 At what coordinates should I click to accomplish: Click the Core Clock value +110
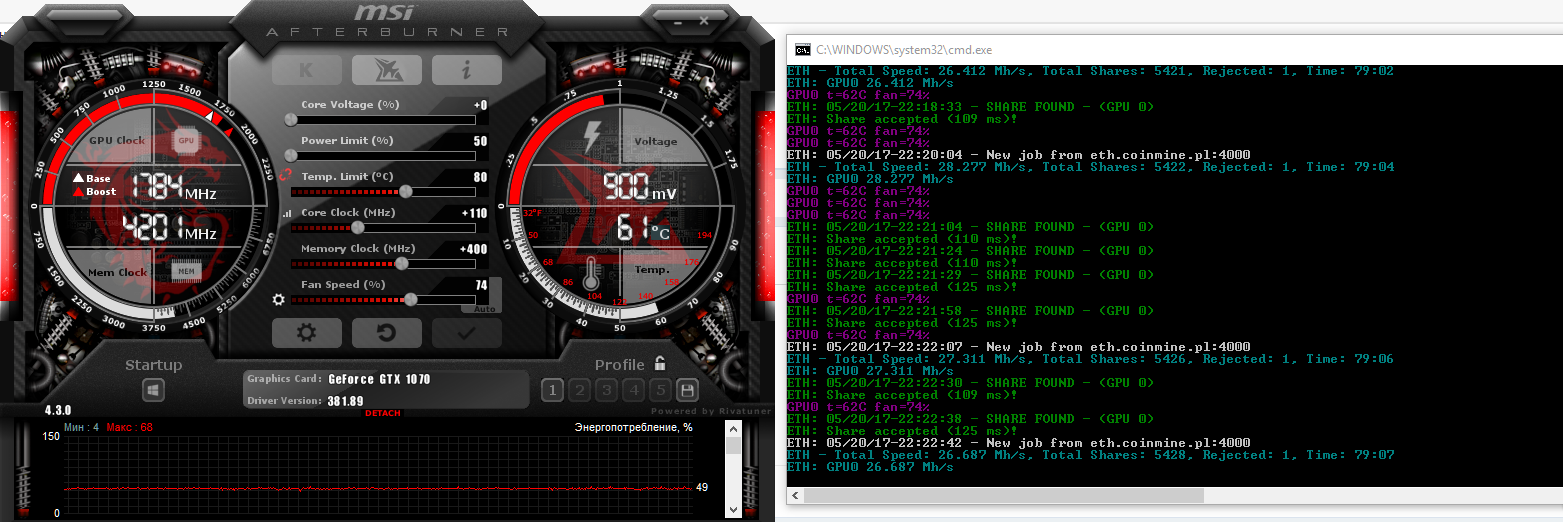click(474, 213)
